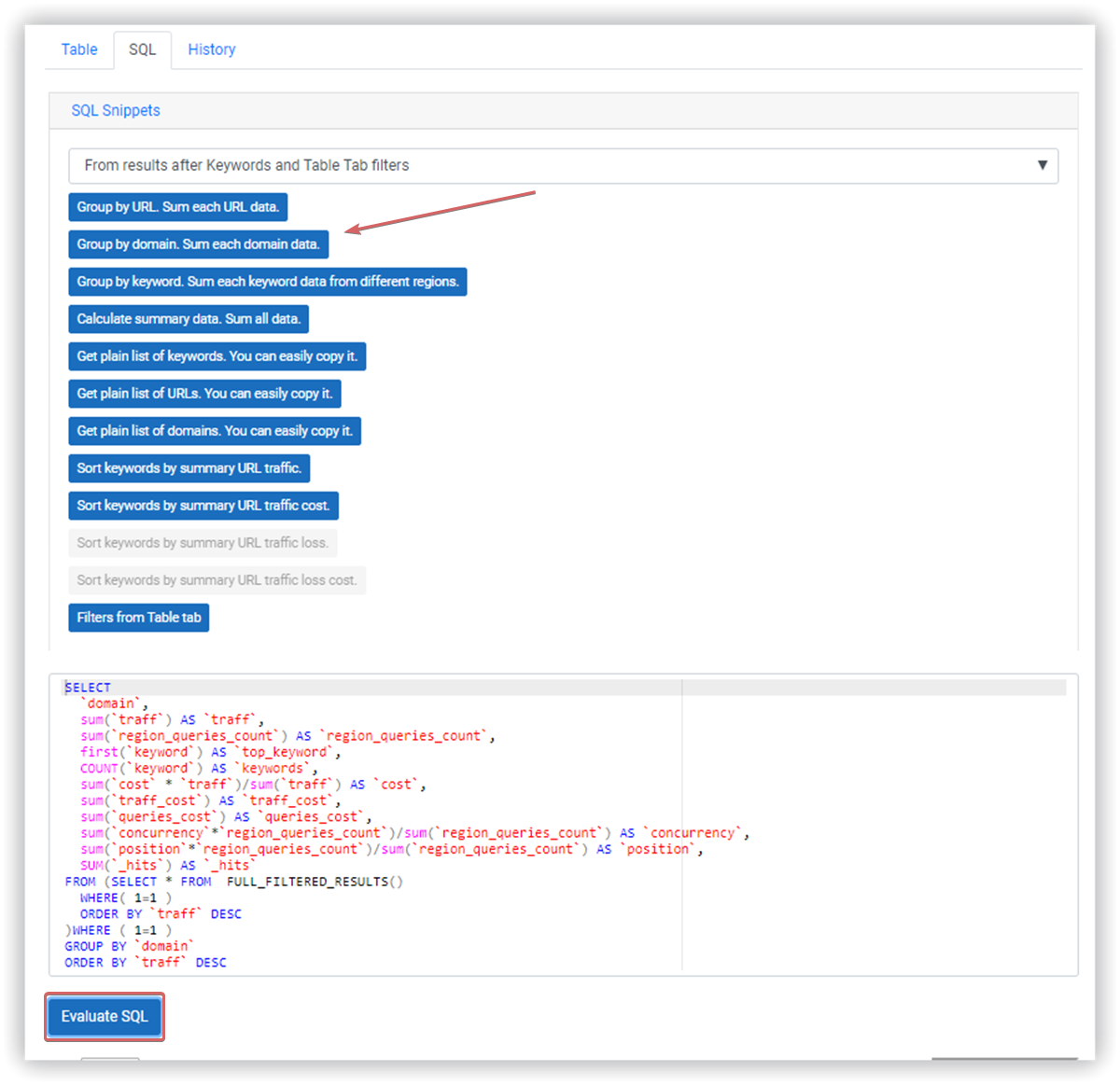Expand the results source dropdown arrow
The image size is (1120, 1085).
[x=1042, y=165]
